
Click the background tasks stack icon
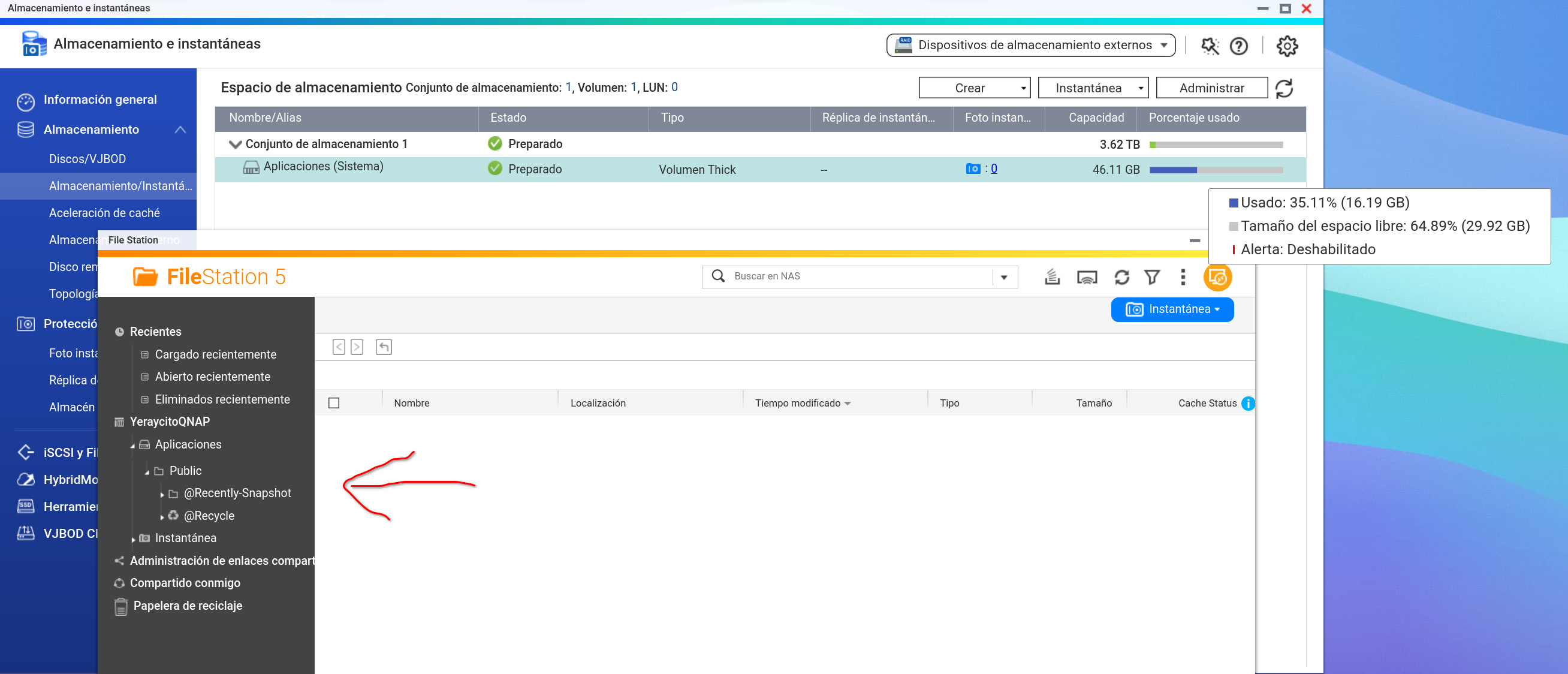click(1053, 277)
